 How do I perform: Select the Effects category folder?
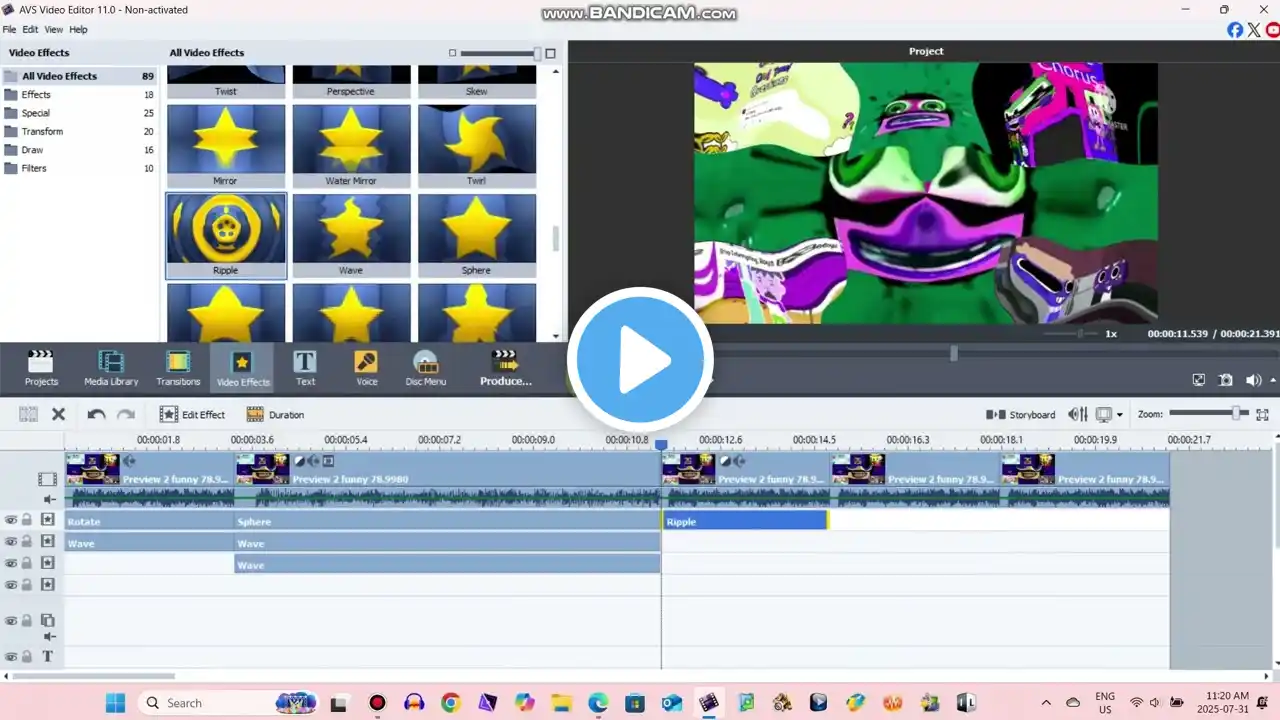[79, 95]
